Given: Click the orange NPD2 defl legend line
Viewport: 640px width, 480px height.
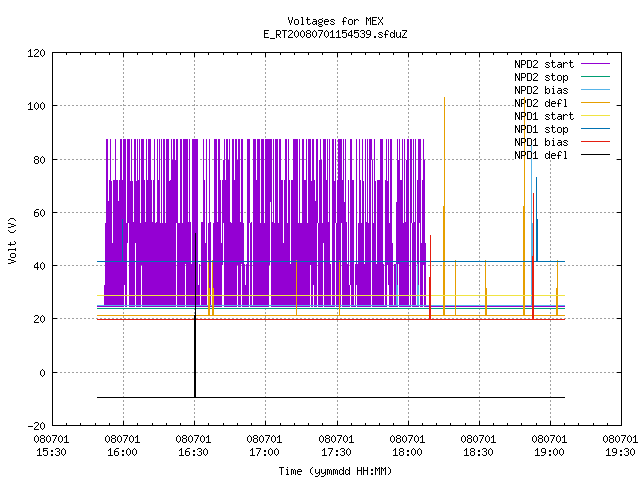Looking at the screenshot, I should [x=595, y=103].
